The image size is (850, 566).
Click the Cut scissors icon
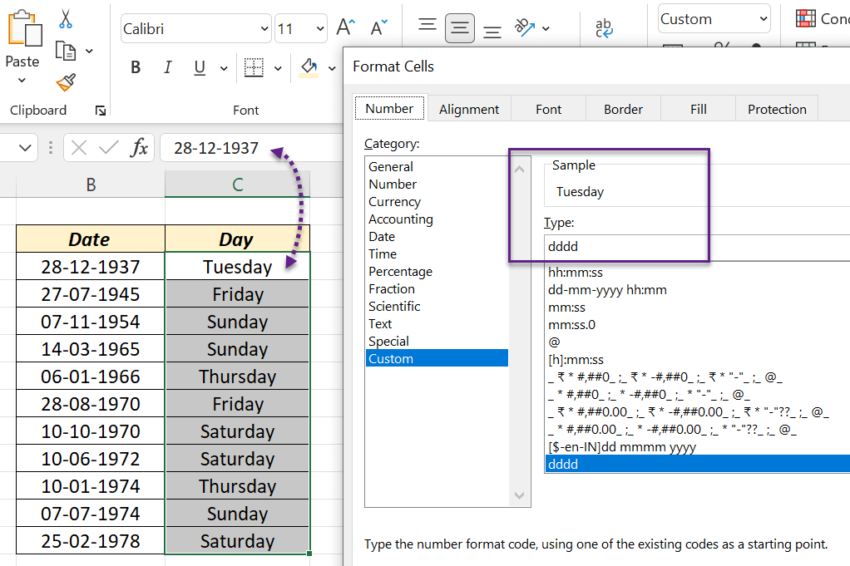pos(66,19)
